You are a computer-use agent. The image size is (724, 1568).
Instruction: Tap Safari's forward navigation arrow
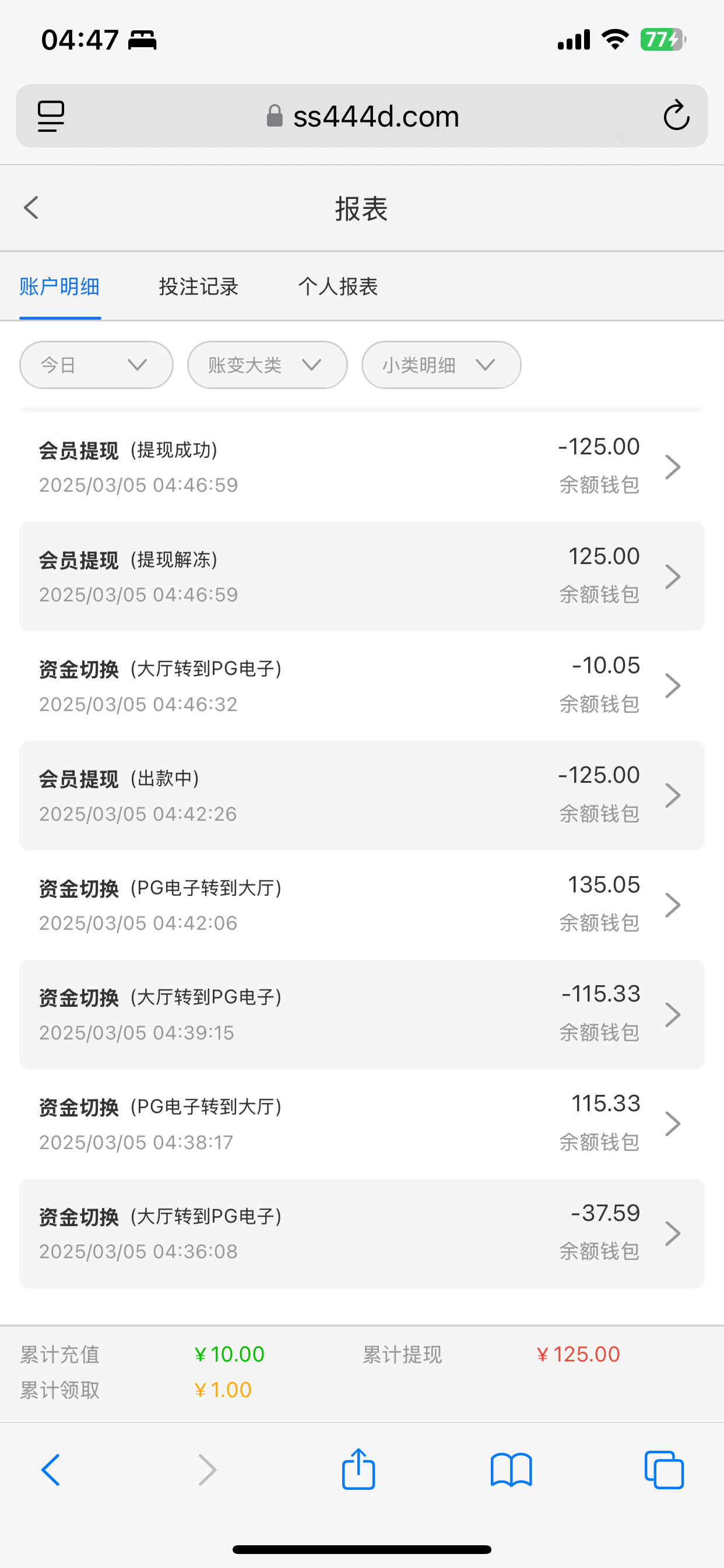tap(207, 1470)
